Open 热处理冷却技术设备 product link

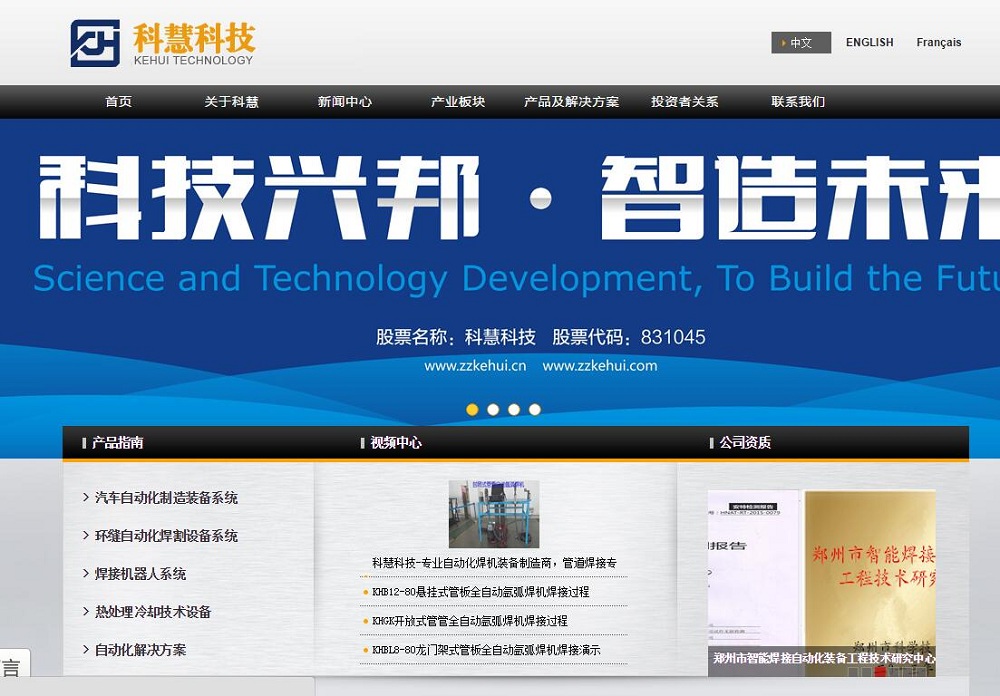point(153,612)
